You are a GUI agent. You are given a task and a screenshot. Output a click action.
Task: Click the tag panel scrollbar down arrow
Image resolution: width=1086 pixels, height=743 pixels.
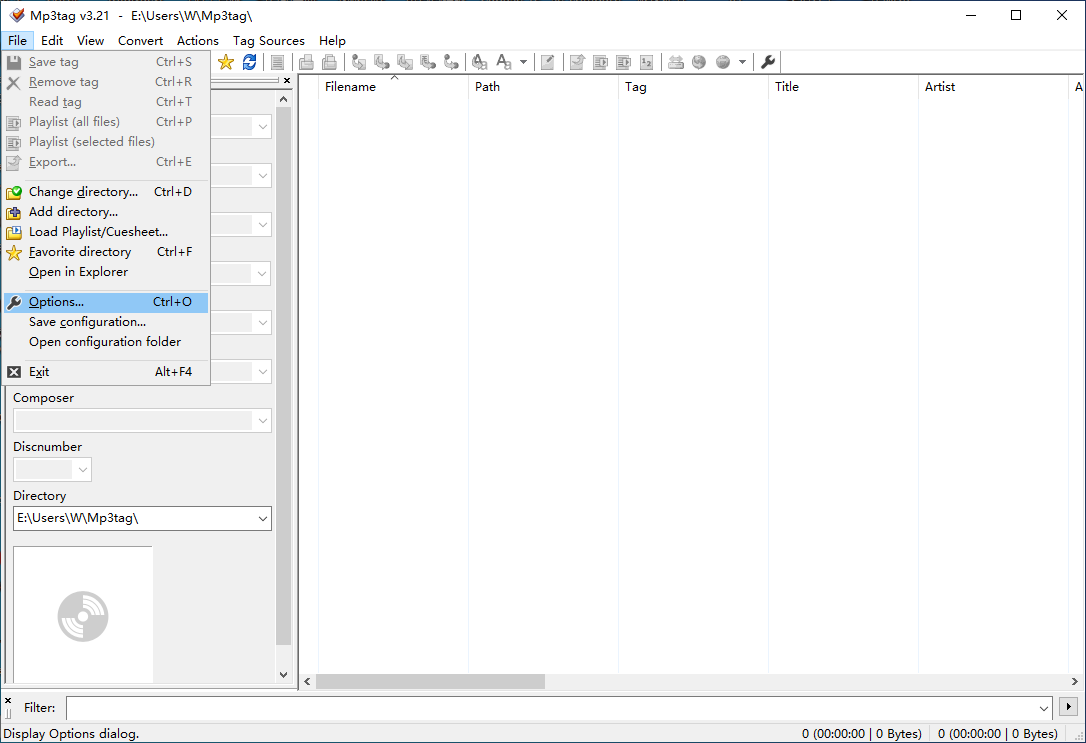pyautogui.click(x=283, y=674)
